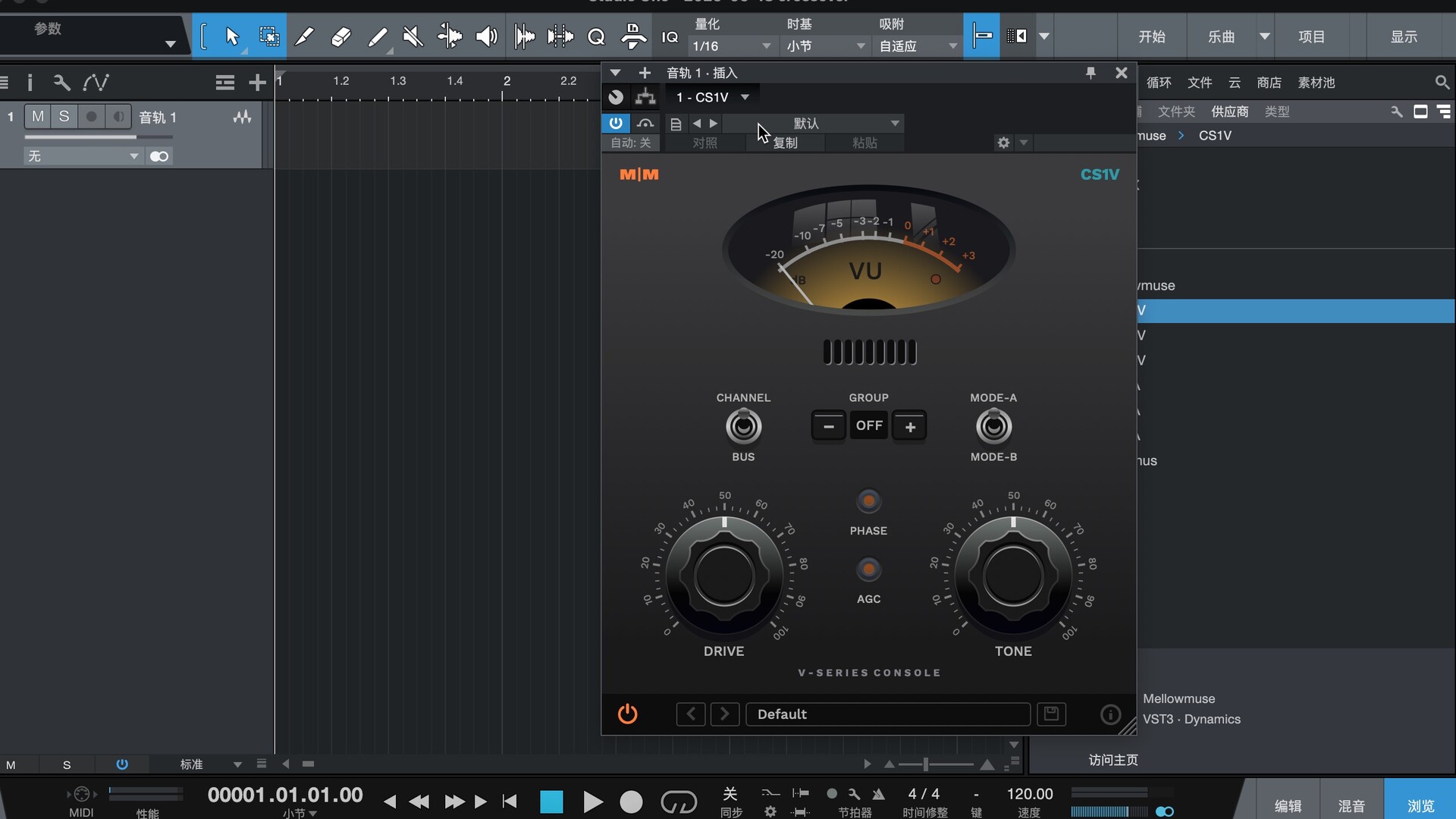Flip the MODE-A/MODE-B switch
Image resolution: width=1456 pixels, height=819 pixels.
point(993,427)
